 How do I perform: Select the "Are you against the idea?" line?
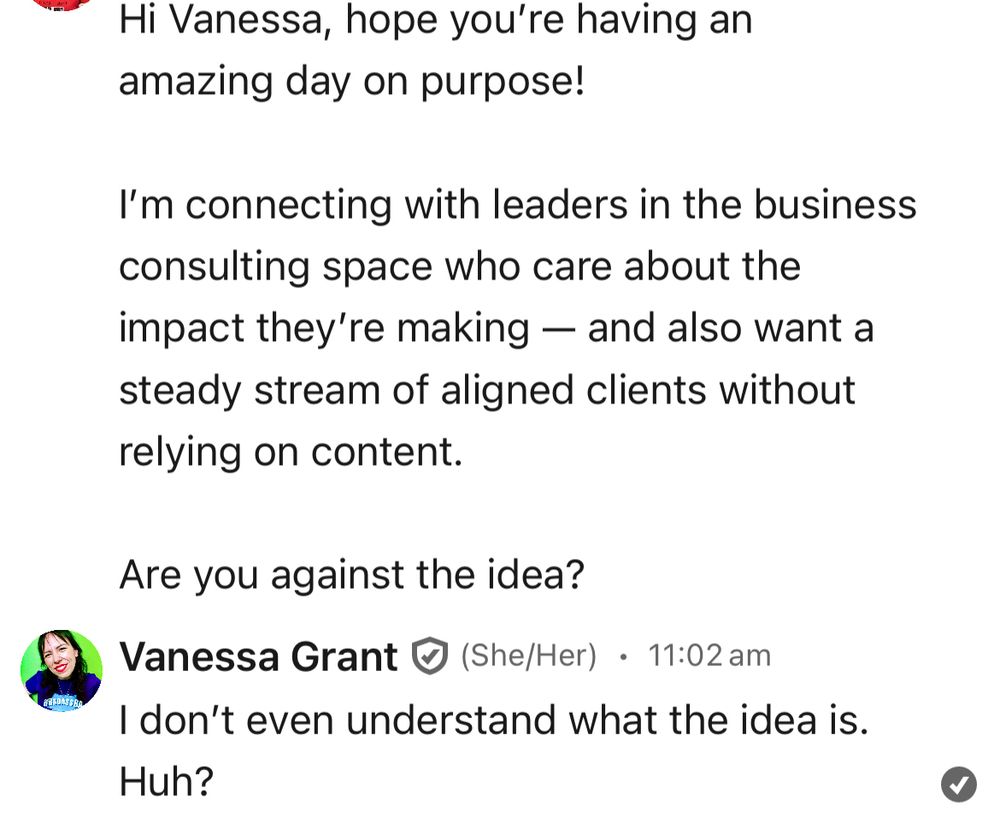point(351,575)
